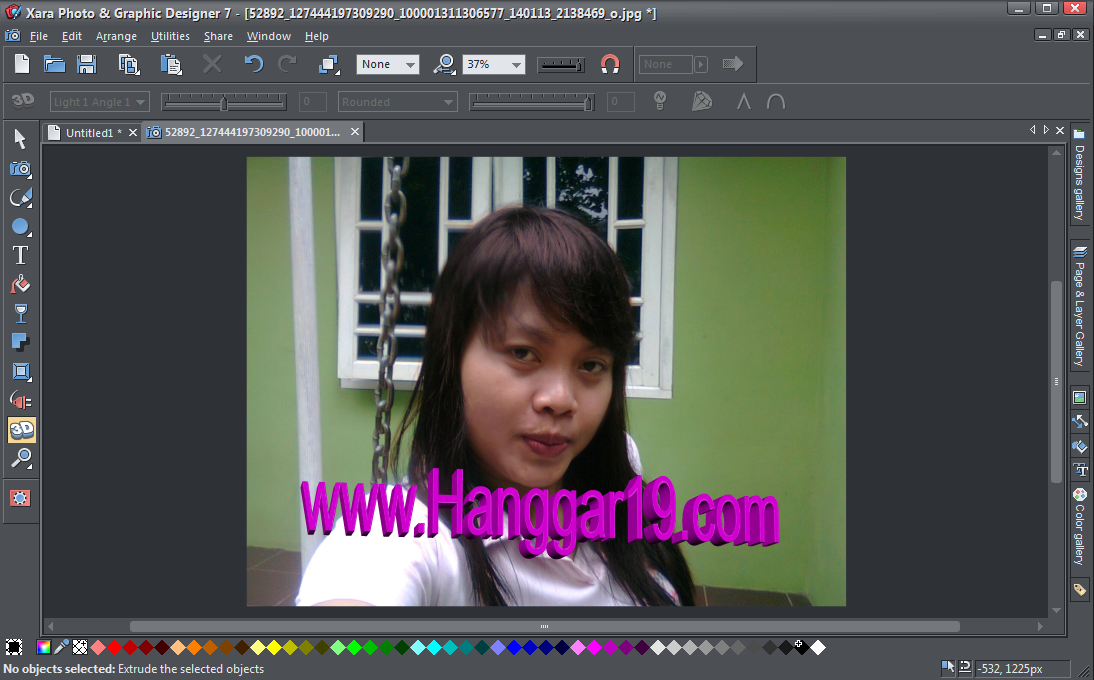Open the Color gallery panel

1079,527
